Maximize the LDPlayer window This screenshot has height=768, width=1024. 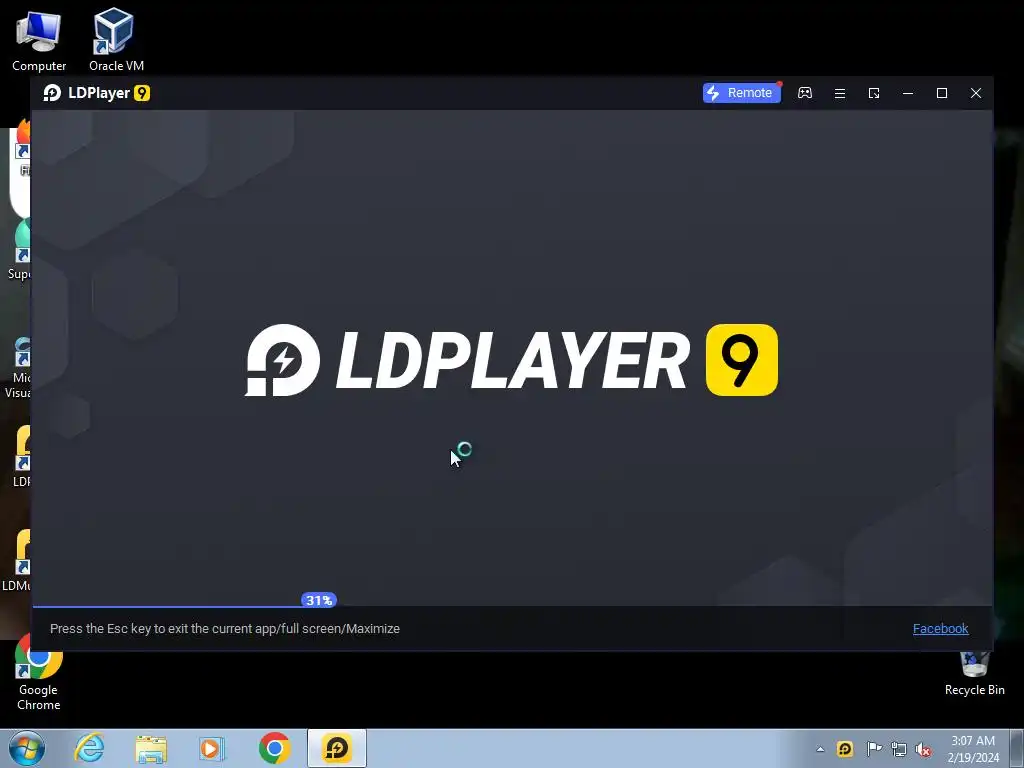coord(942,93)
